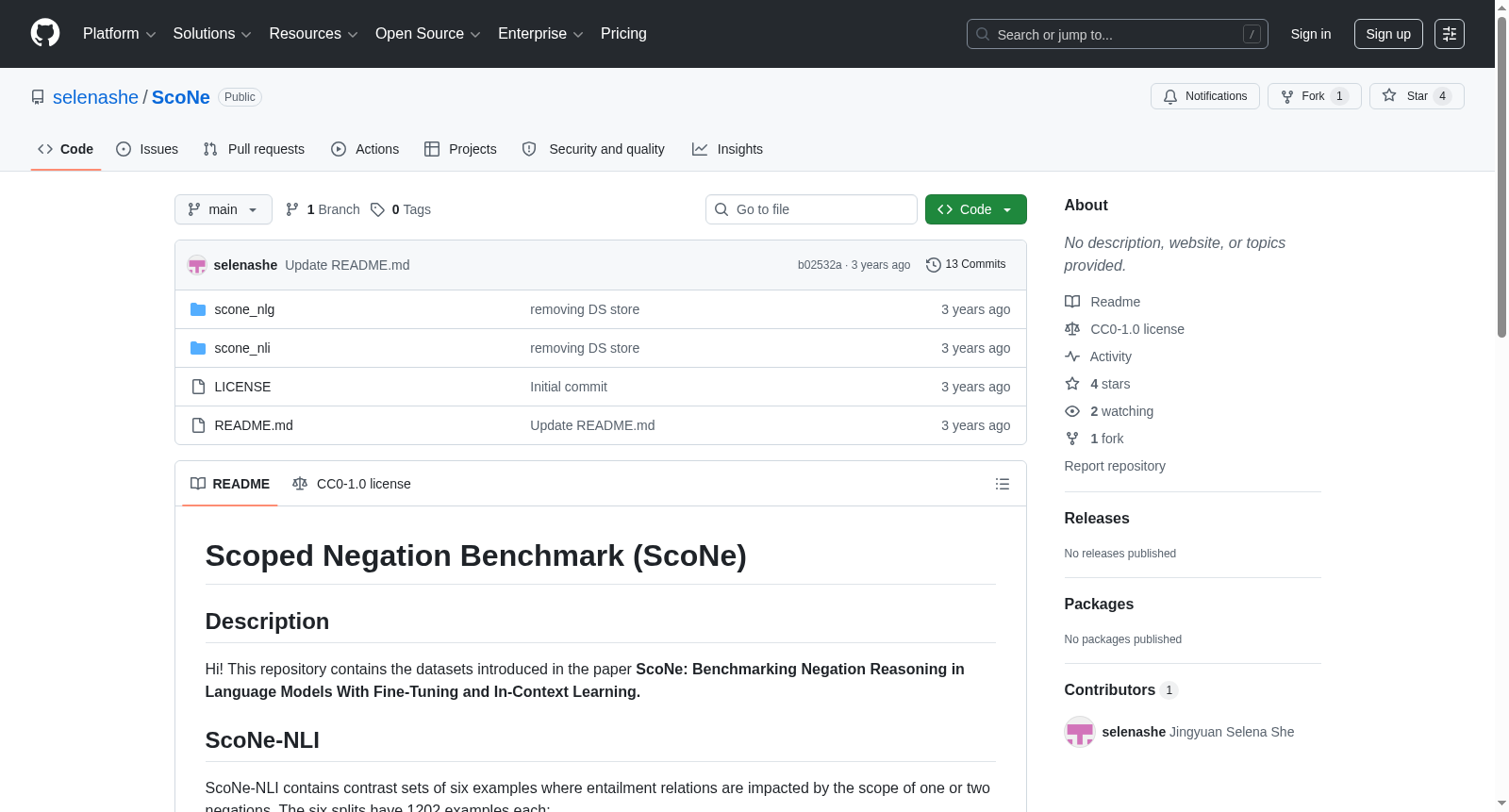Click the book icon next to Readme
The height and width of the screenshot is (812, 1509).
(x=1072, y=302)
